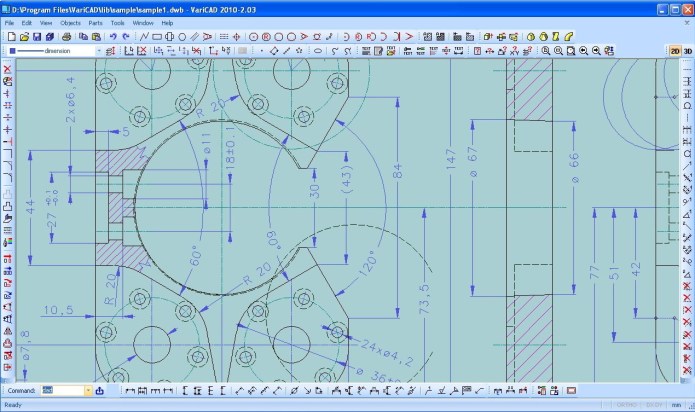Select the yellow pipe elbow solid icon
695x412 pixels.
[568, 37]
